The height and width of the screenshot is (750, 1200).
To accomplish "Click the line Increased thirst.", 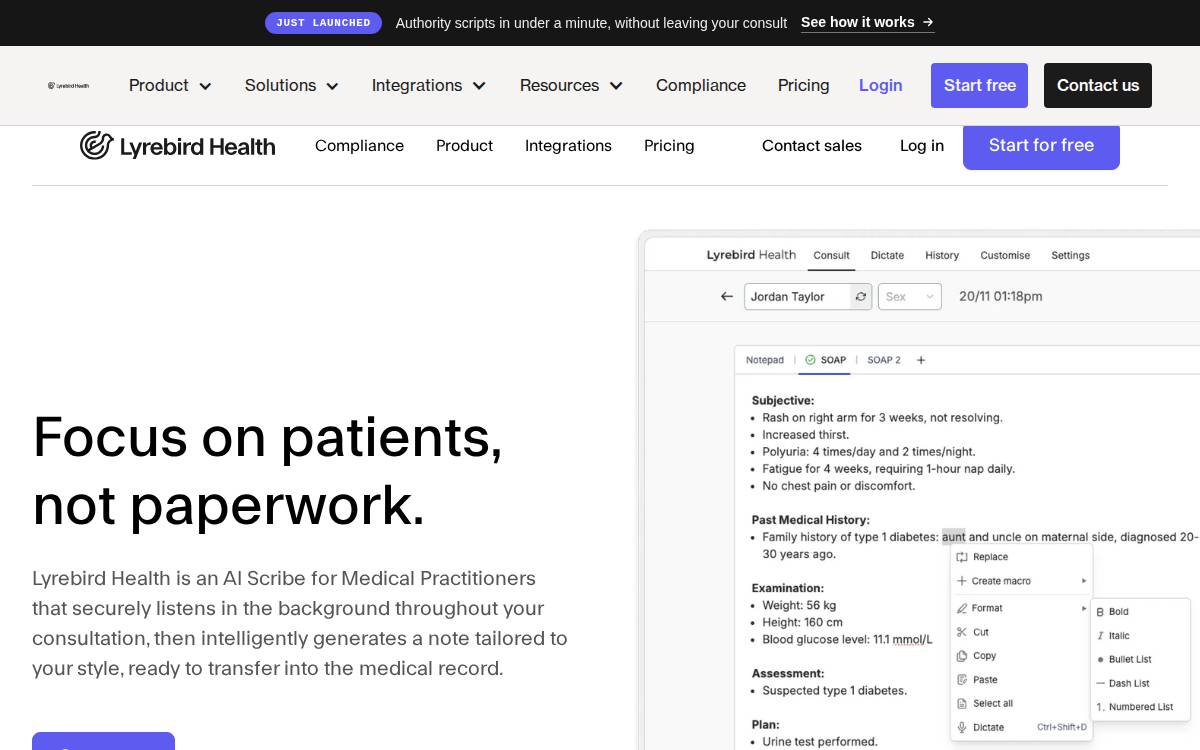I will point(806,435).
